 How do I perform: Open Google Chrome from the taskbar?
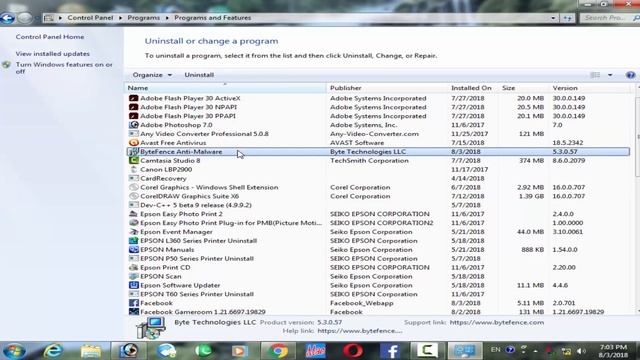[x=278, y=351]
